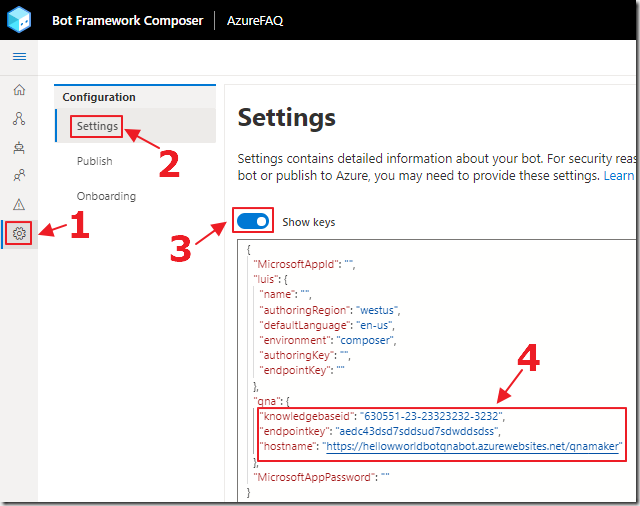640x506 pixels.
Task: Click the defaultLanguage value en-us
Action: [x=375, y=325]
